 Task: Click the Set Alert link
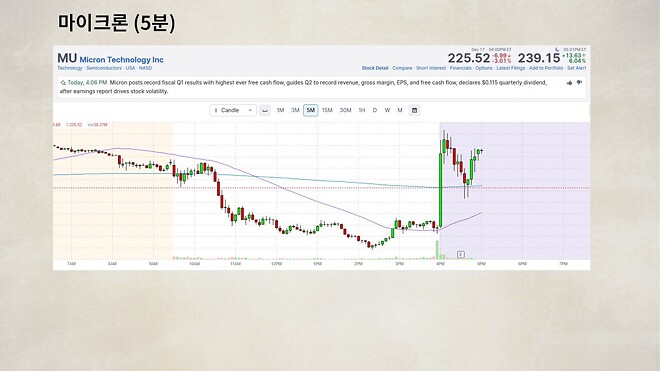tap(577, 68)
